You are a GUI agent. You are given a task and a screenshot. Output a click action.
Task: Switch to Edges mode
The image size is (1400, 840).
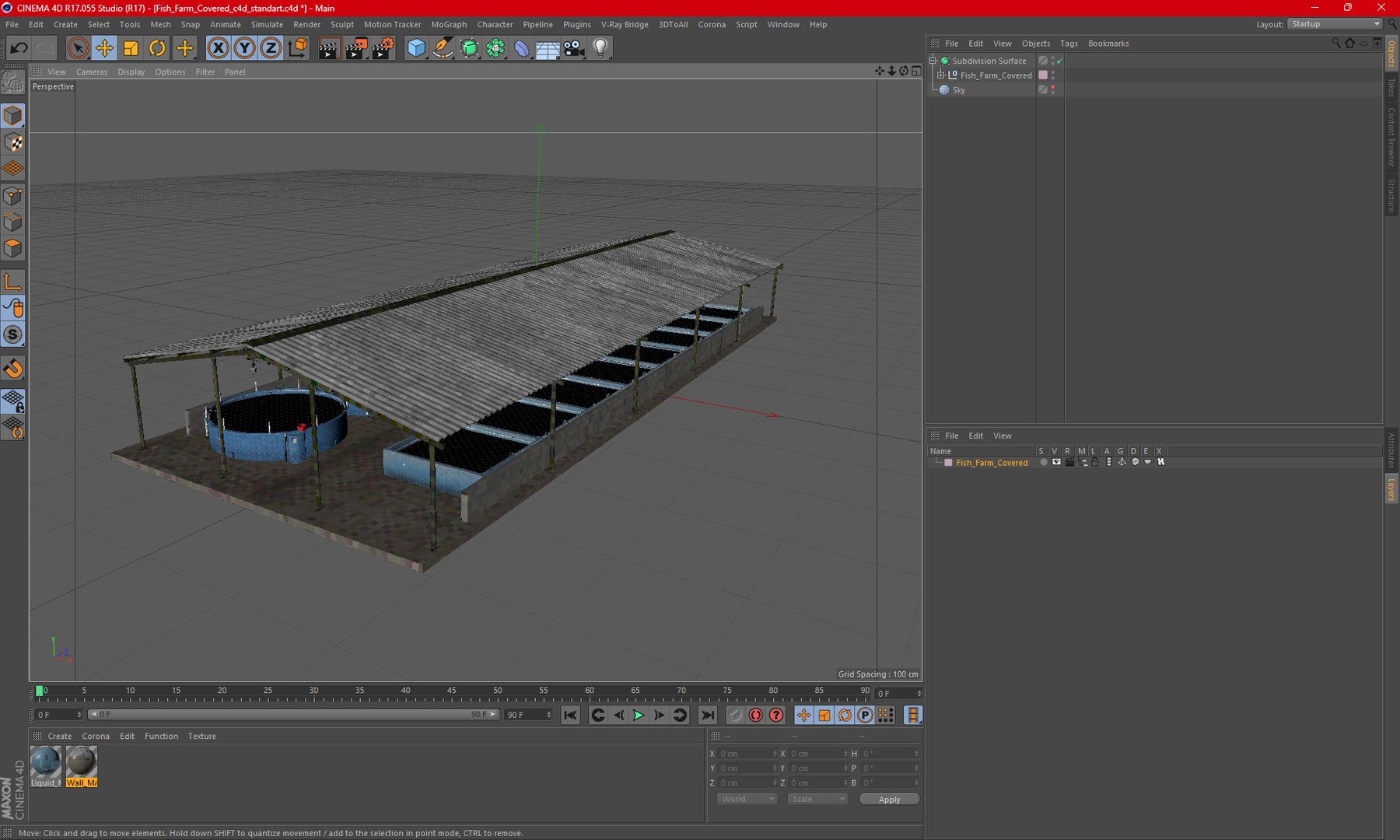click(x=13, y=222)
